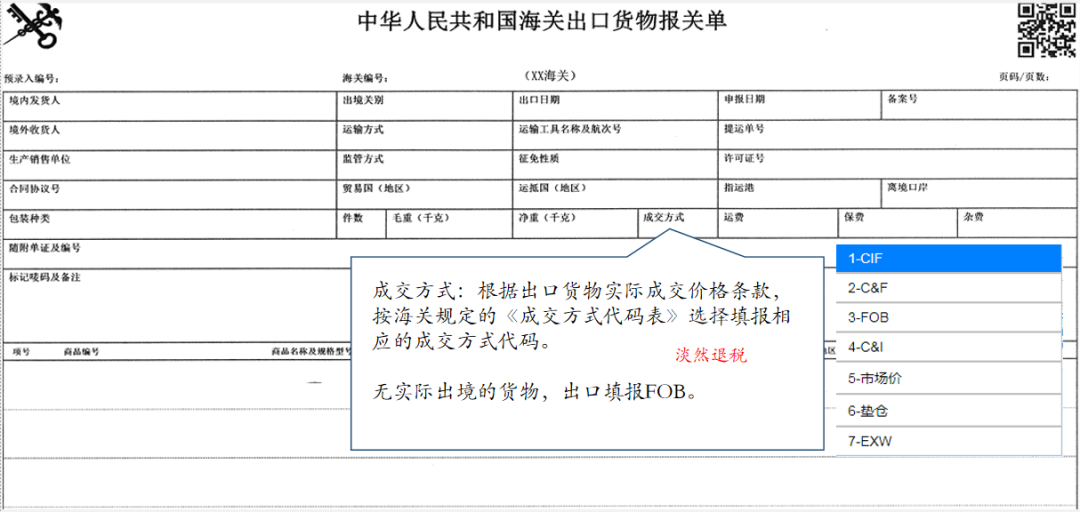
Task: Select 1-CIF in the dropdown list
Action: (x=948, y=259)
